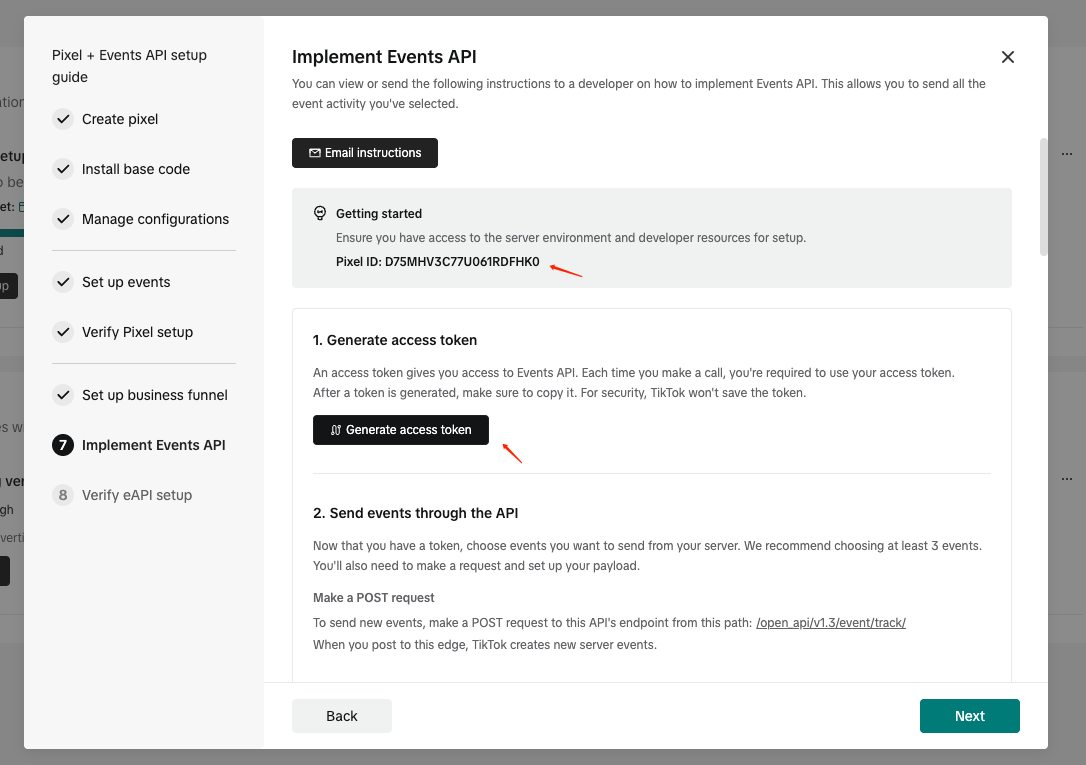Click checkmark icon beside Set up events
Viewport: 1086px width, 765px height.
pyautogui.click(x=63, y=282)
